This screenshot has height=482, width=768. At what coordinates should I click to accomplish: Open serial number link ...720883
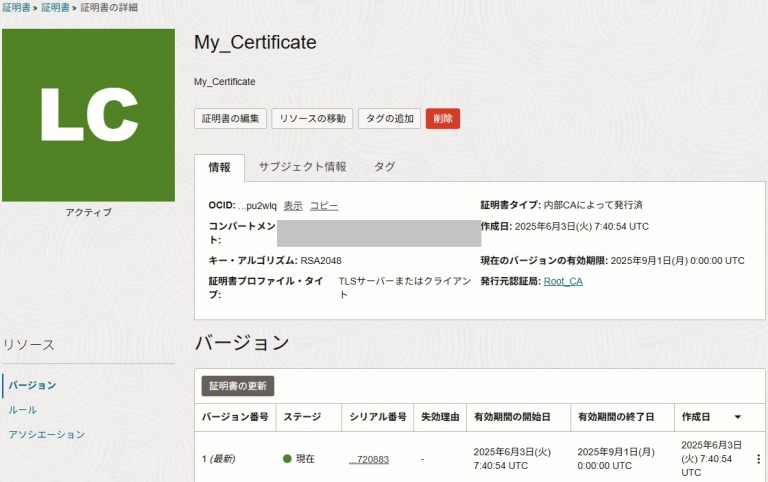[x=369, y=459]
